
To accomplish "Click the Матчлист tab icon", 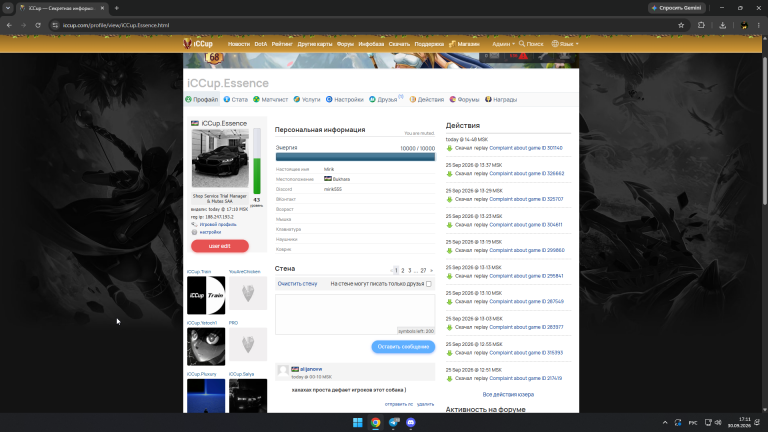I will [x=256, y=99].
